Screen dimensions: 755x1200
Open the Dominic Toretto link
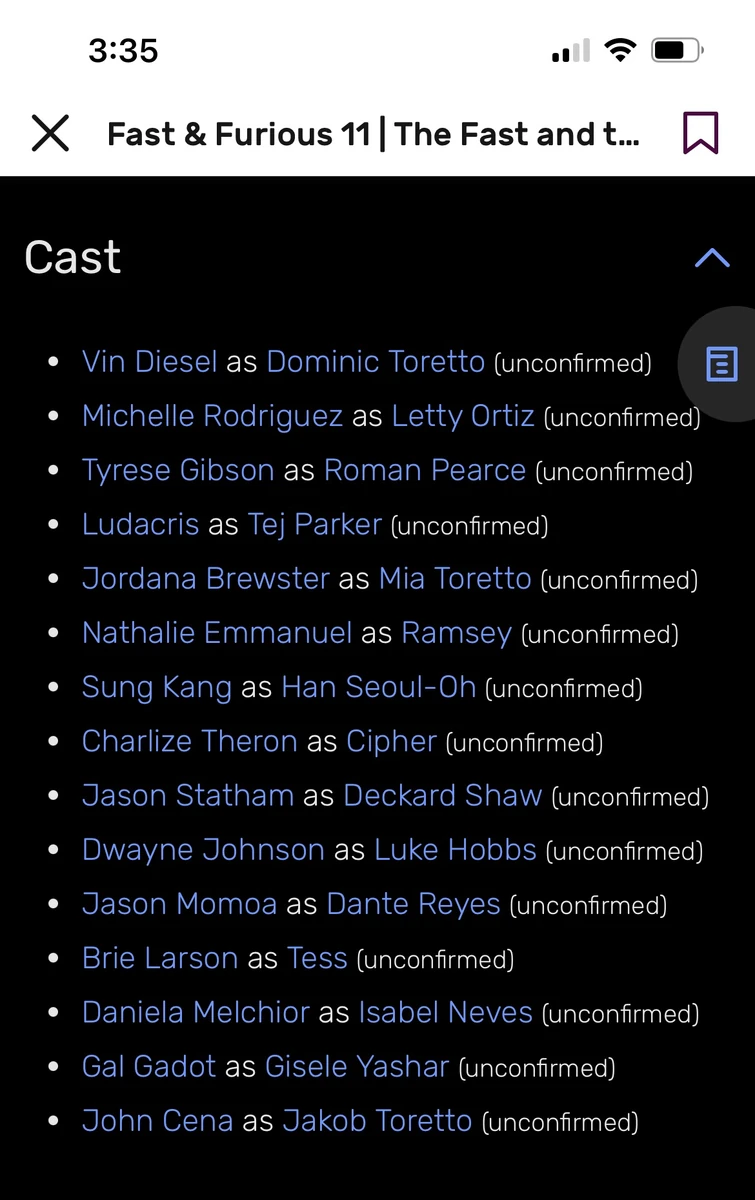pos(376,361)
